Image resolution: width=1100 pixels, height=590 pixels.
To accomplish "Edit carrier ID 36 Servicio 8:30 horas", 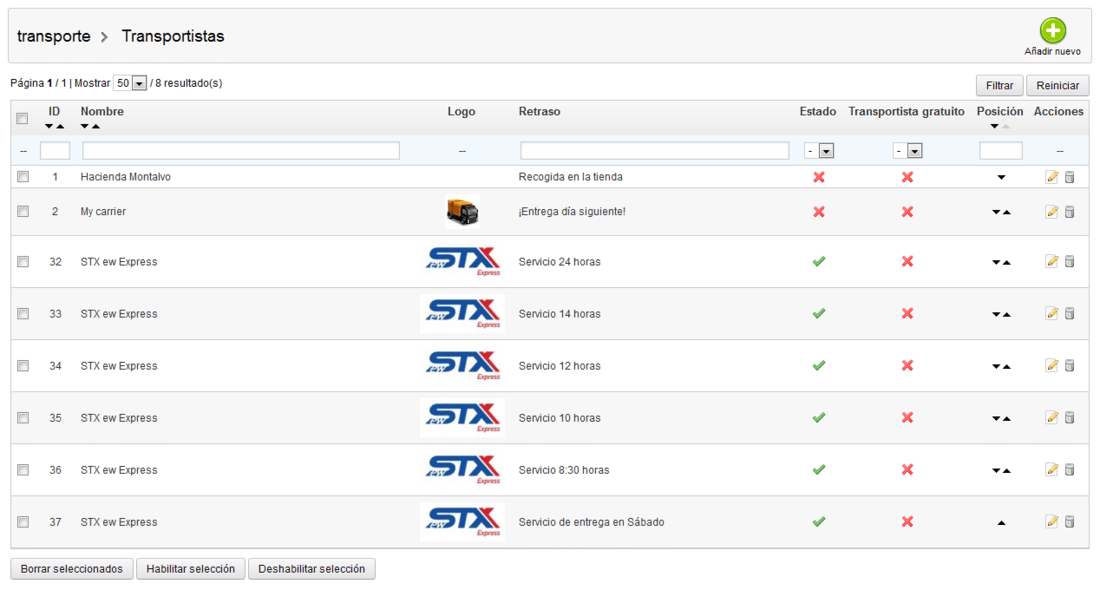I will pyautogui.click(x=1051, y=469).
